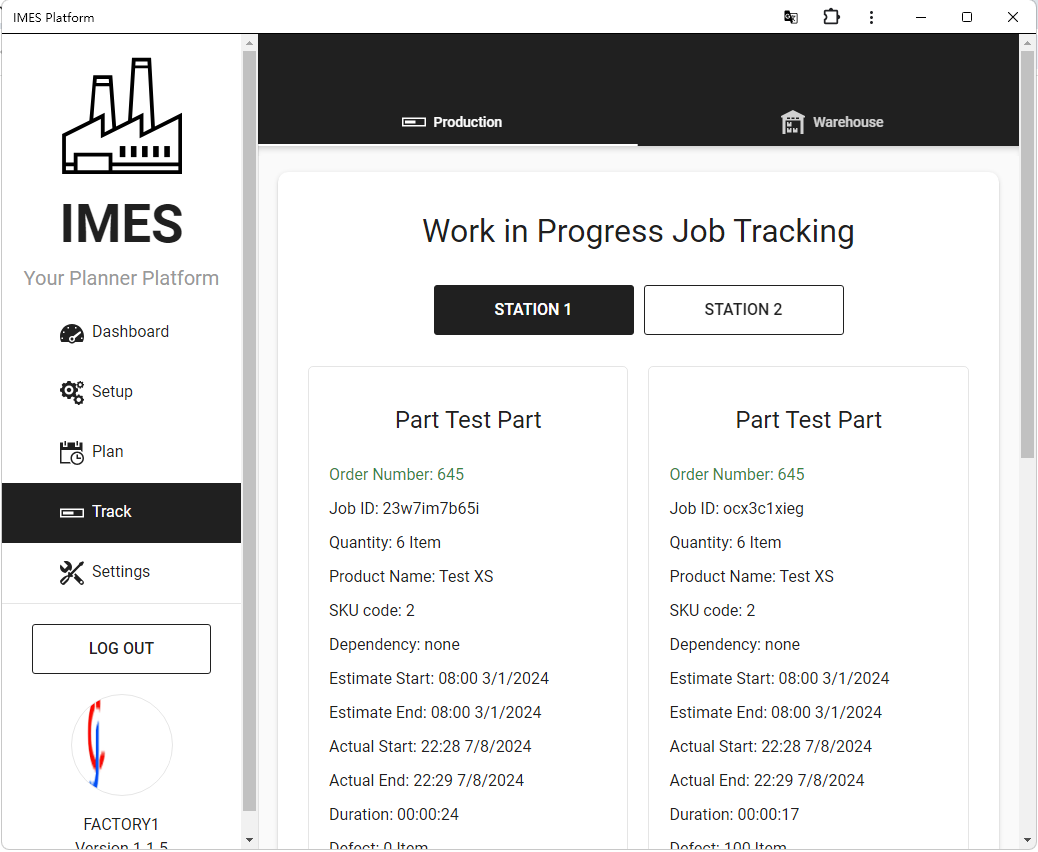This screenshot has height=852, width=1038.
Task: Click the LOG OUT button
Action: click(121, 649)
